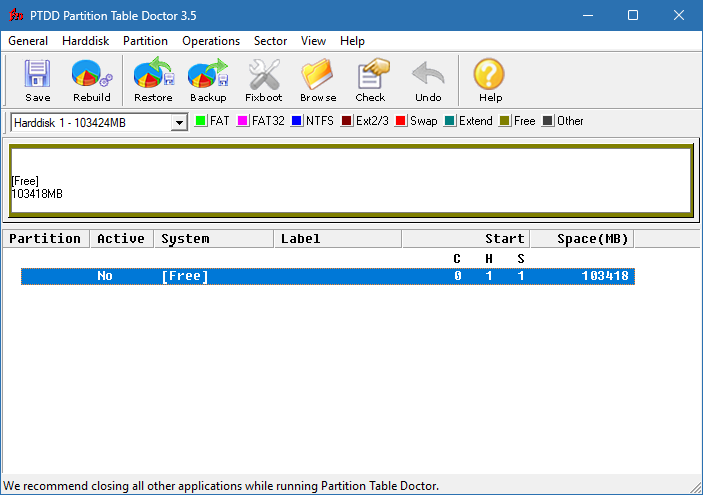
Task: Open the View menu
Action: click(x=313, y=41)
